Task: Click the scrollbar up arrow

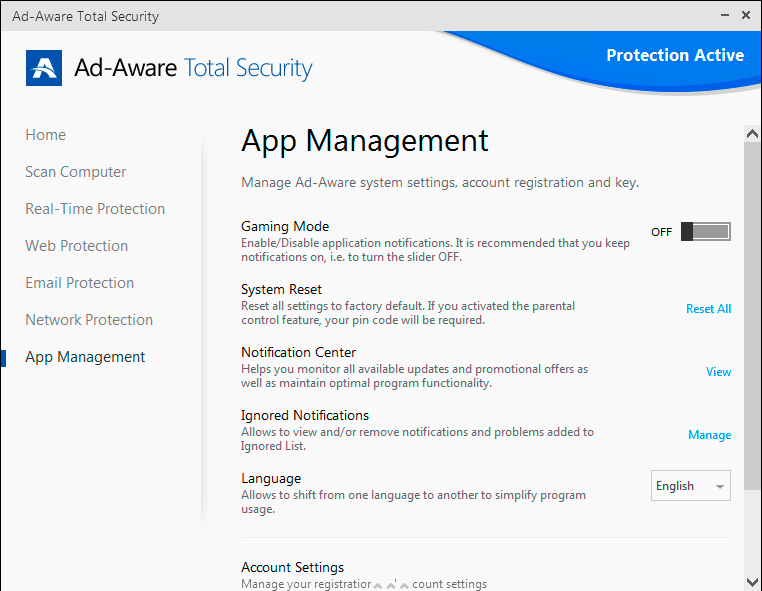Action: [752, 133]
